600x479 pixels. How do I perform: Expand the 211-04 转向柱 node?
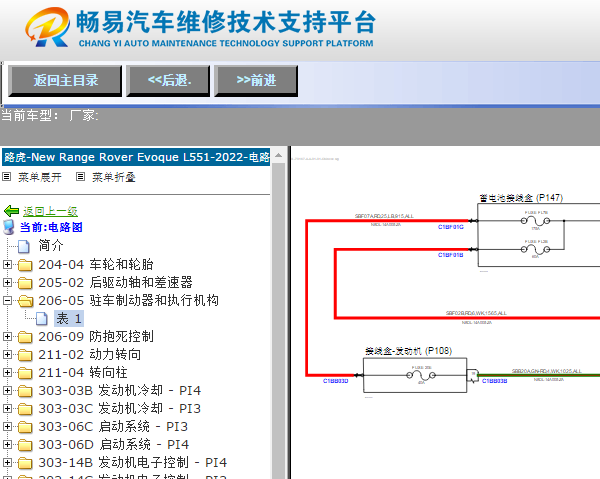click(x=7, y=372)
